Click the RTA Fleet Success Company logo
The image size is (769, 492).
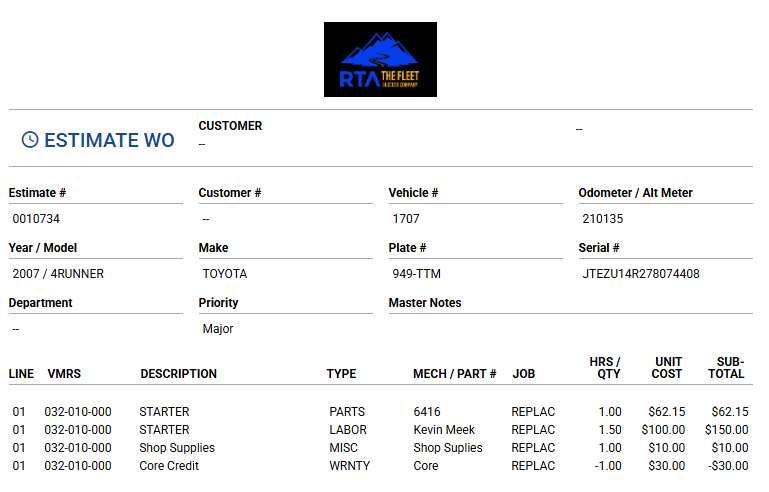(380, 60)
